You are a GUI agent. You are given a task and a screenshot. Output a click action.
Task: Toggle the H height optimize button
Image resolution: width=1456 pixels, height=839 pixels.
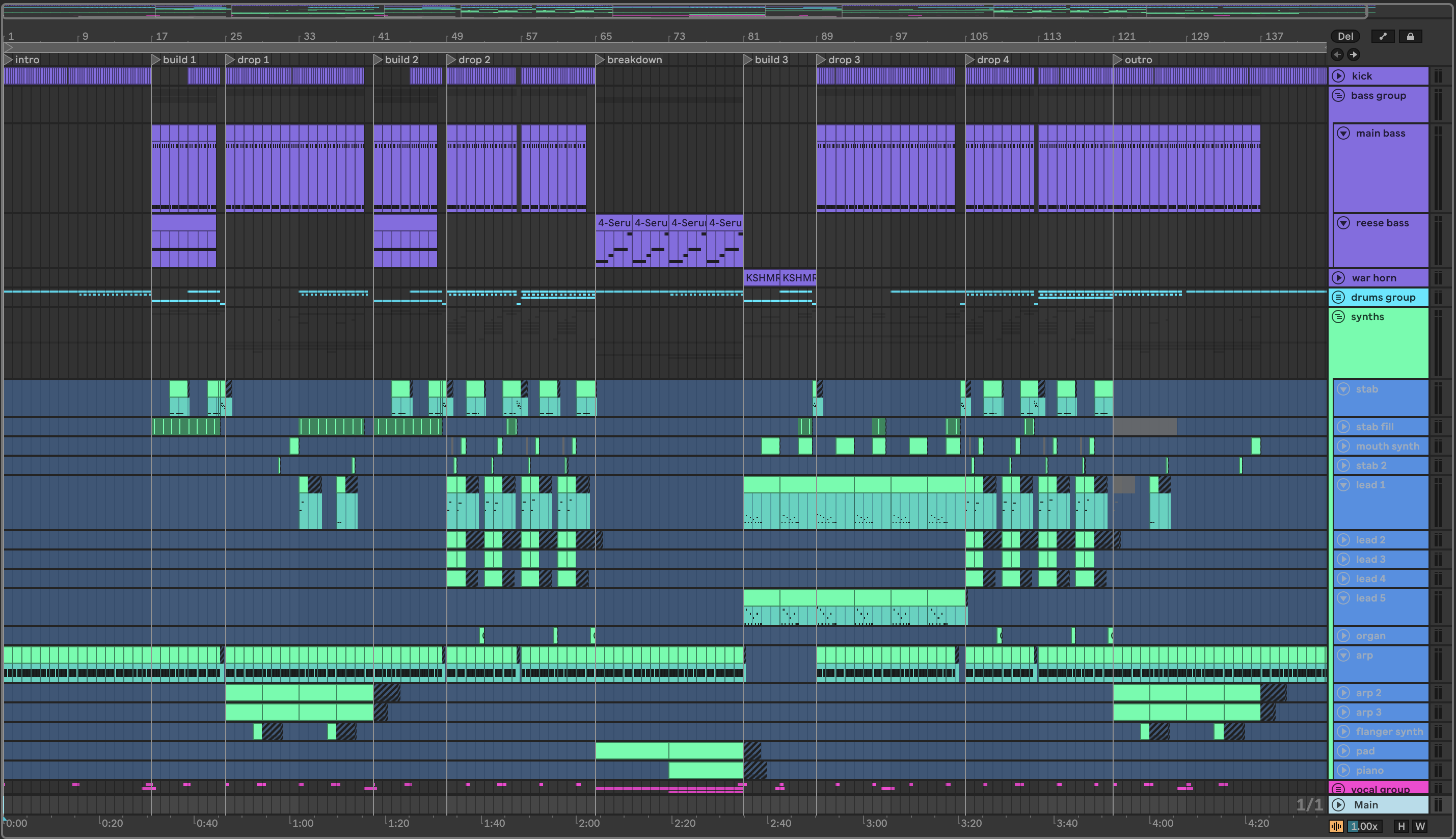1401,826
